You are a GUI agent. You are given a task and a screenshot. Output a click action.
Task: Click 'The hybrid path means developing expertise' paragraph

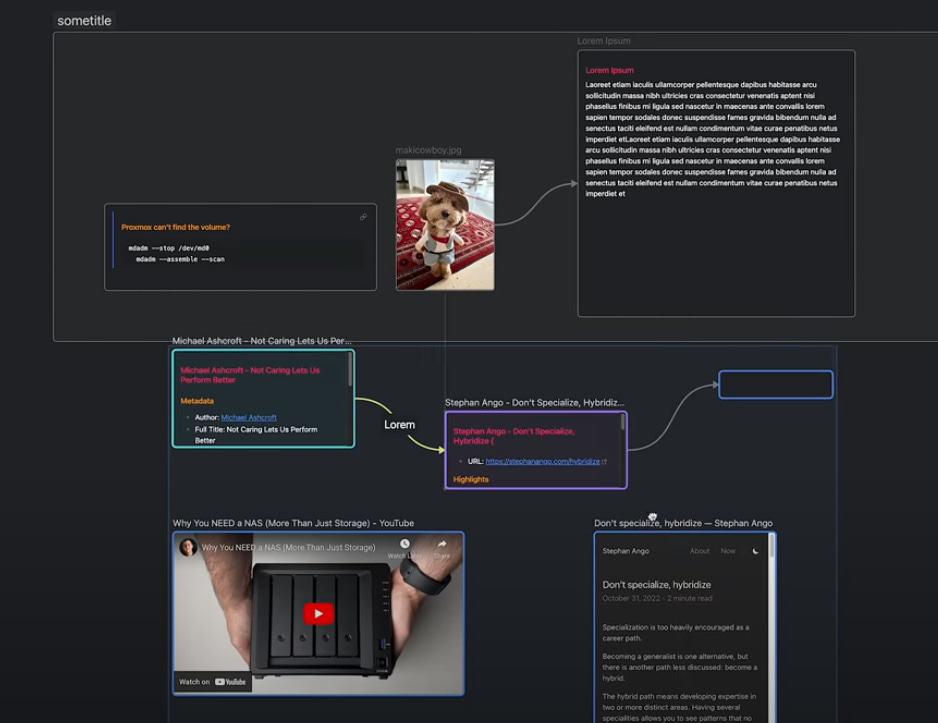click(679, 707)
